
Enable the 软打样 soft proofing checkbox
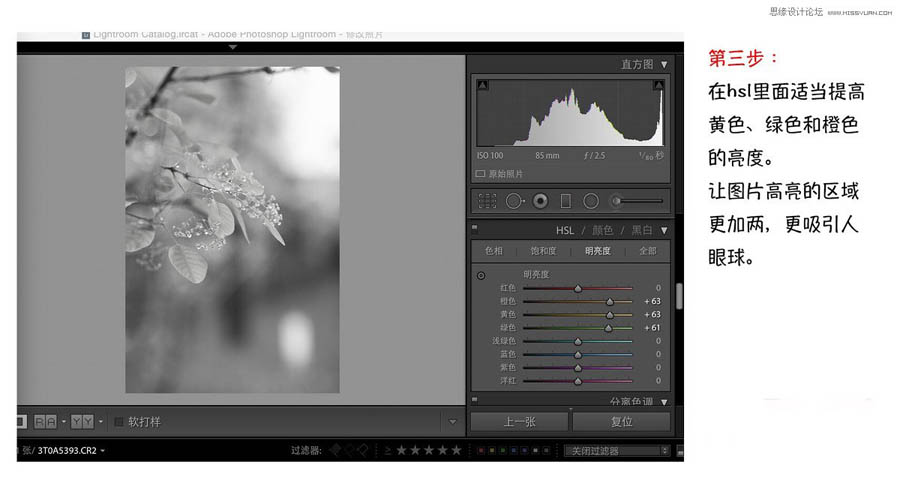point(119,422)
